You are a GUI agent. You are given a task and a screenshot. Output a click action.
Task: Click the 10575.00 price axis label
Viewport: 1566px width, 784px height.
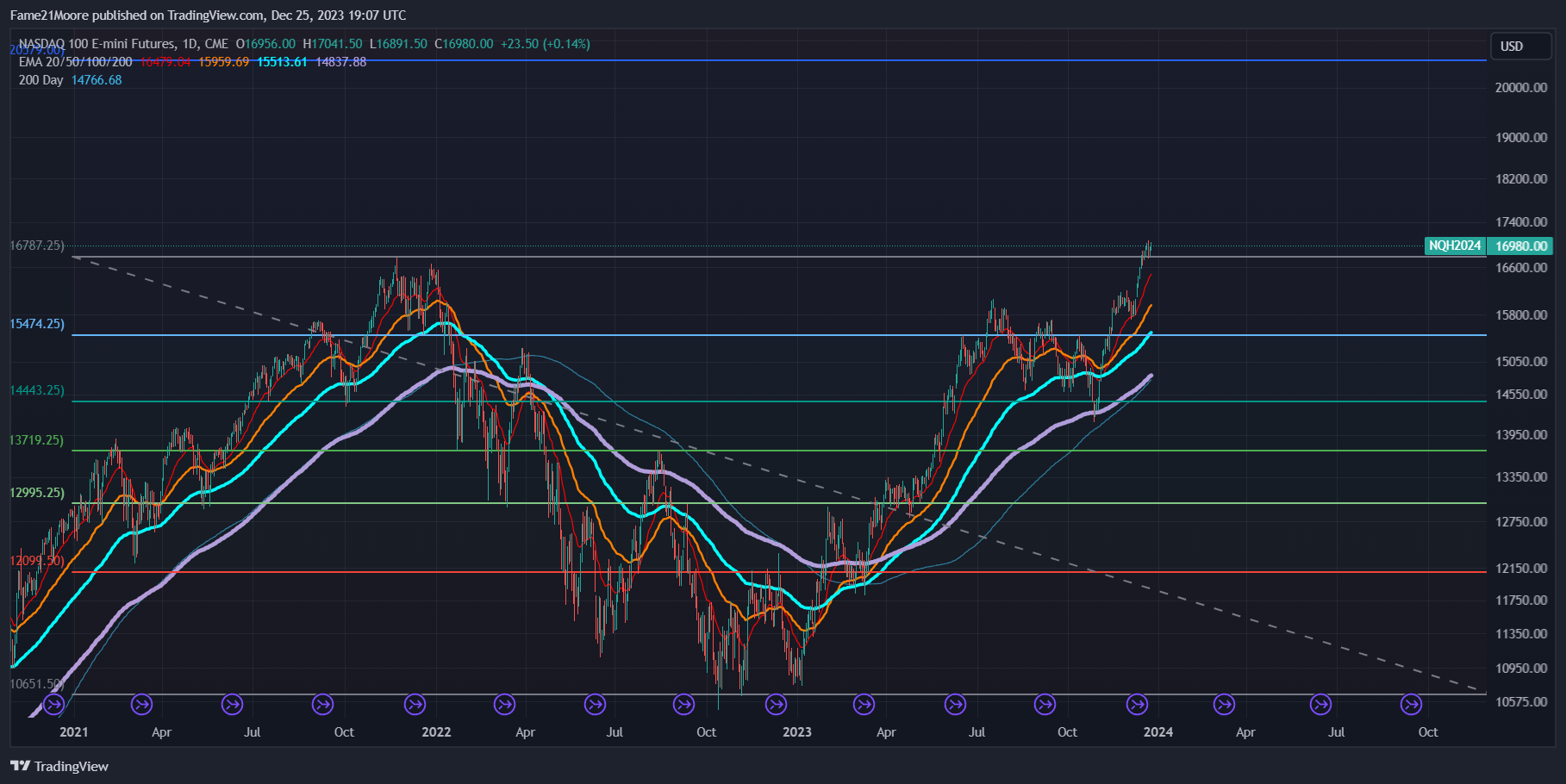[x=1521, y=702]
